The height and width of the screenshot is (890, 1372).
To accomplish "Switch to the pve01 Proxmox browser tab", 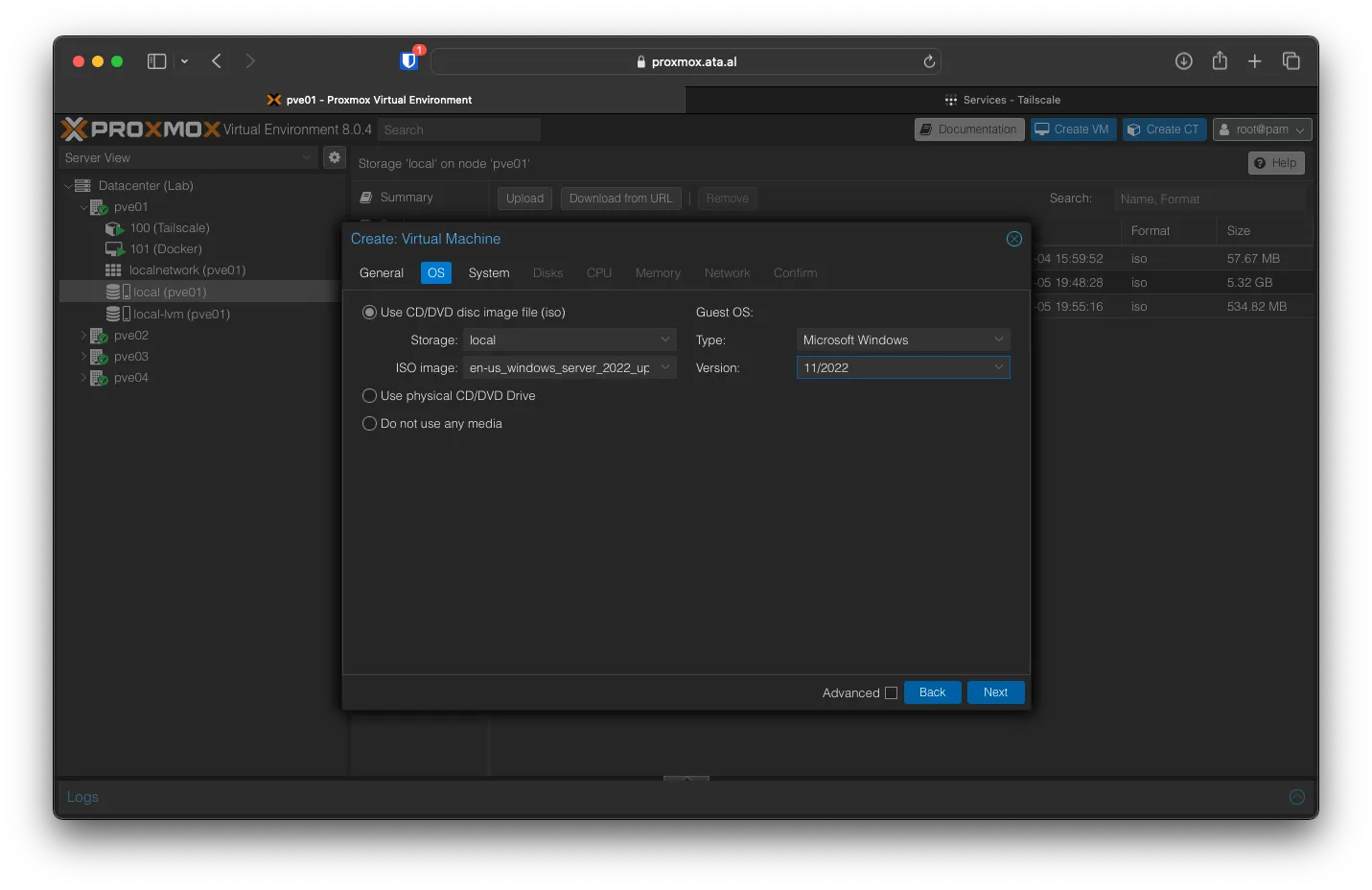I will [369, 100].
